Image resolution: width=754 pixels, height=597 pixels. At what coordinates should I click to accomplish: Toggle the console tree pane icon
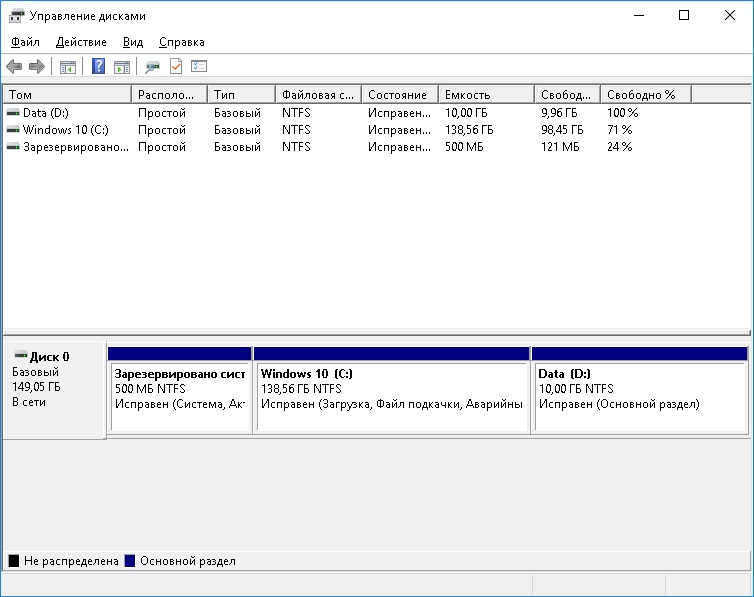68,67
